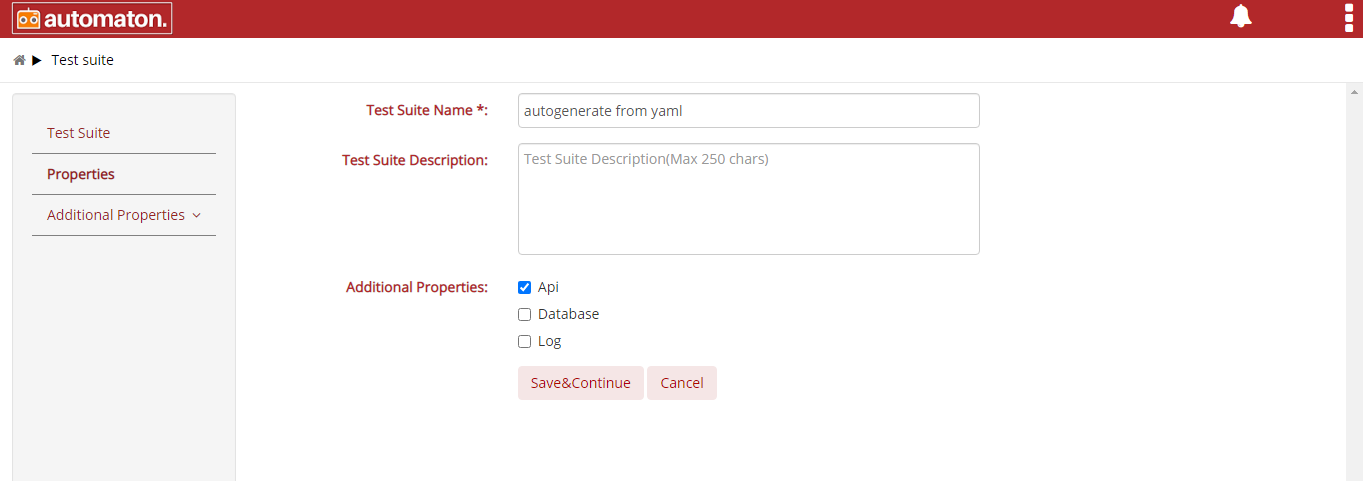Open the vertical dots menu
Screen dimensions: 1363x481
(x=1350, y=17)
